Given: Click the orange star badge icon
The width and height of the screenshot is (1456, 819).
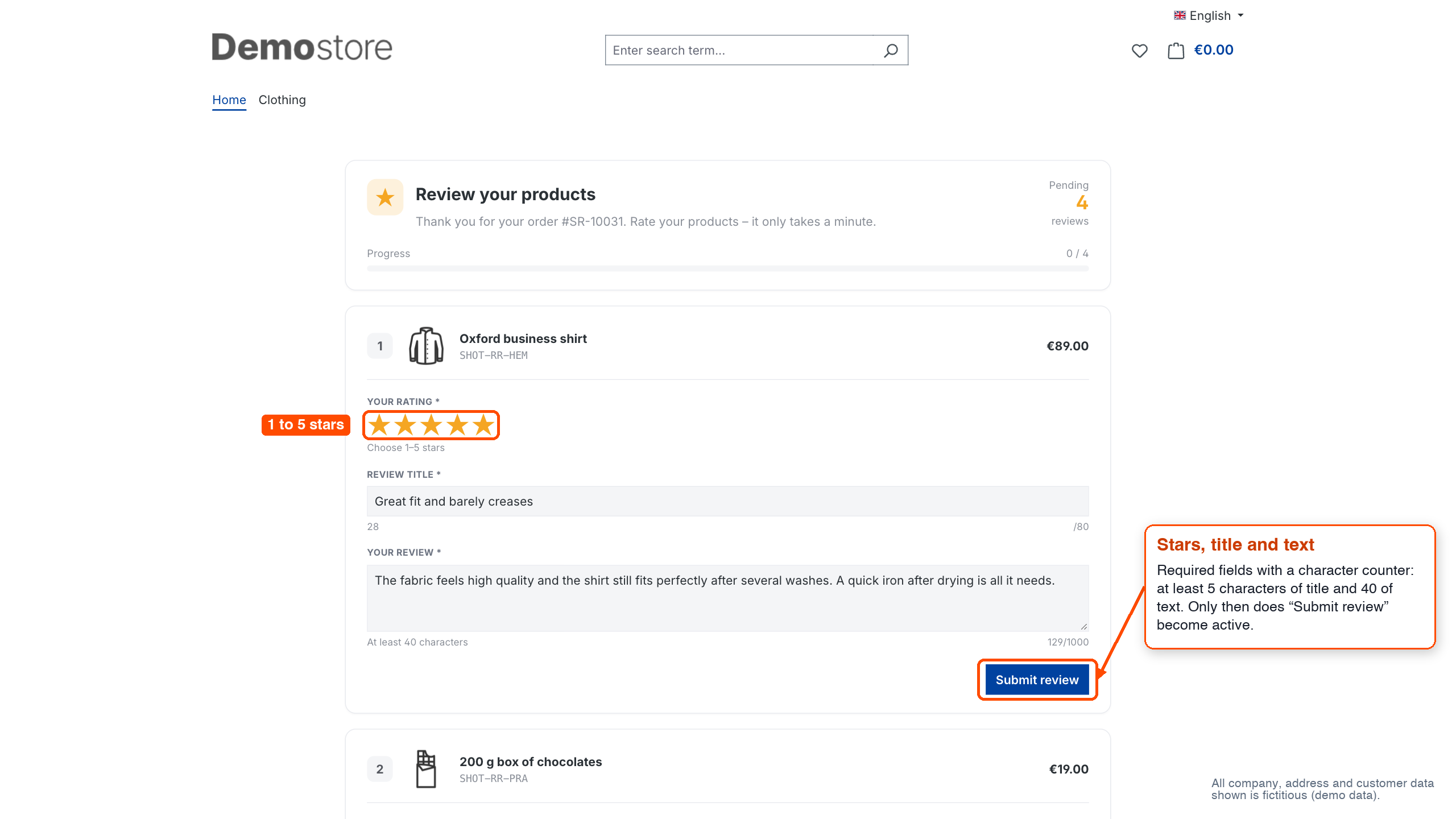Looking at the screenshot, I should tap(385, 197).
